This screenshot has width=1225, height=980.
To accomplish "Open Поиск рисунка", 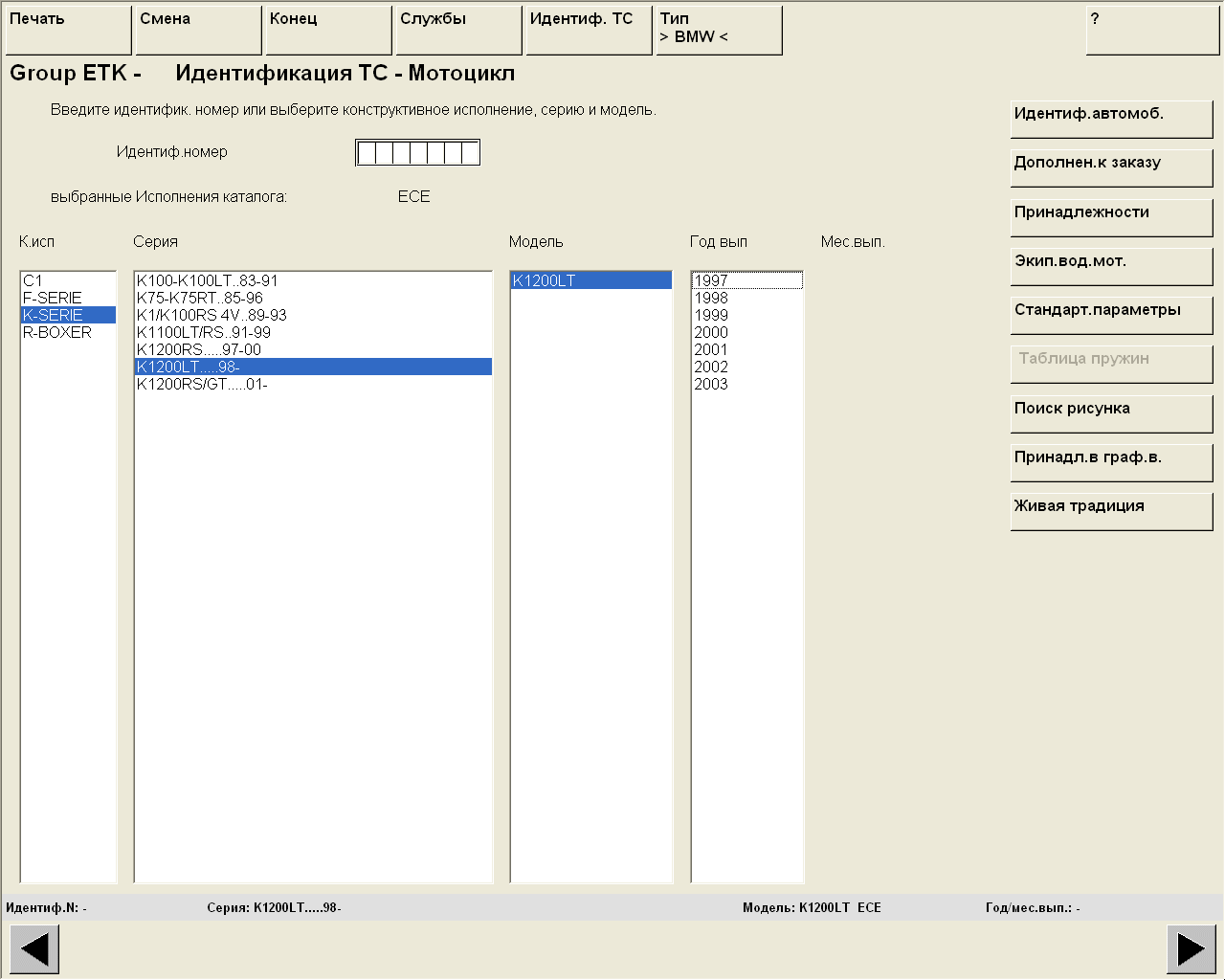I will [x=1111, y=414].
